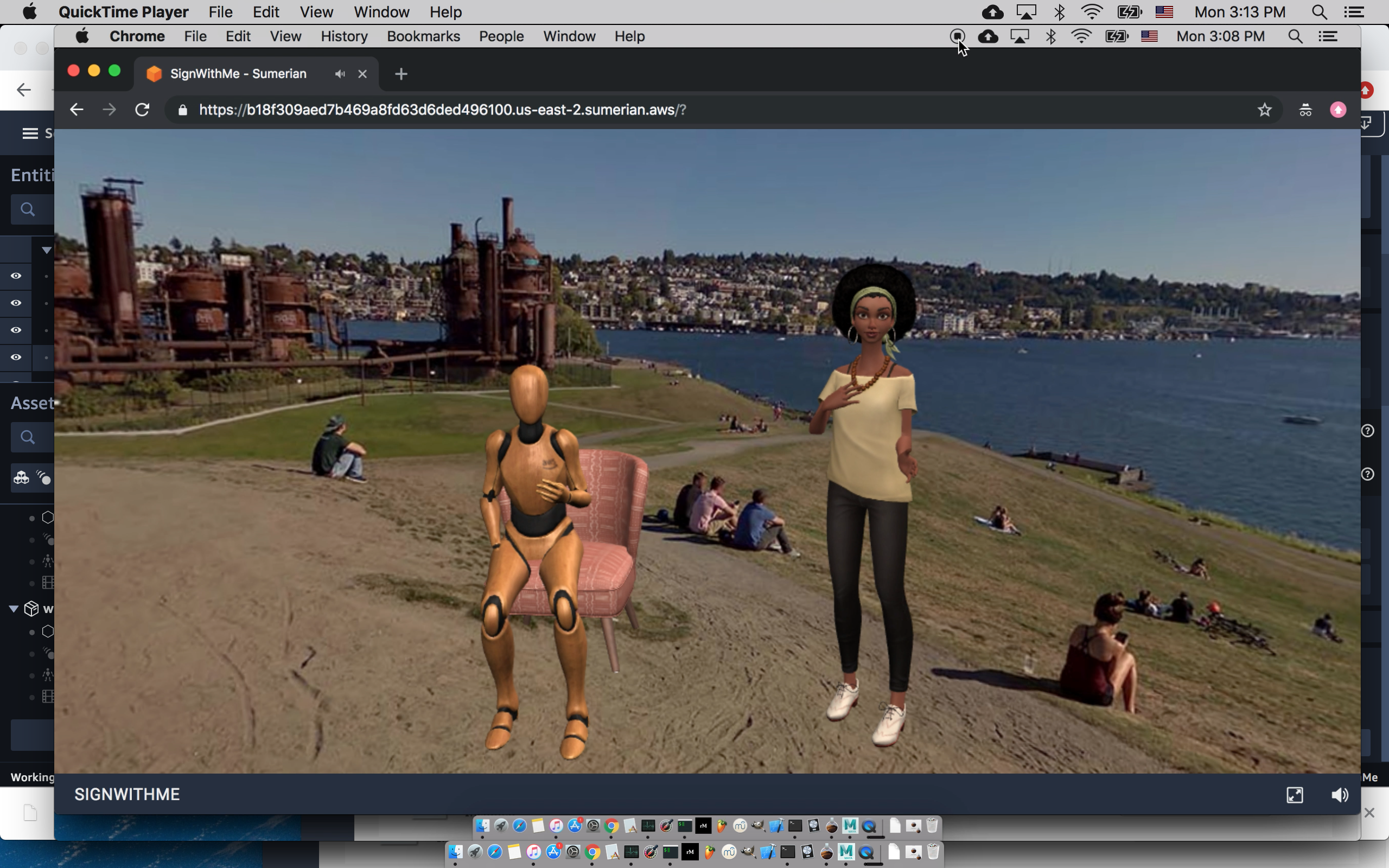This screenshot has width=1389, height=868.
Task: Close the SignWithMe - Sumerian tab
Action: [362, 74]
